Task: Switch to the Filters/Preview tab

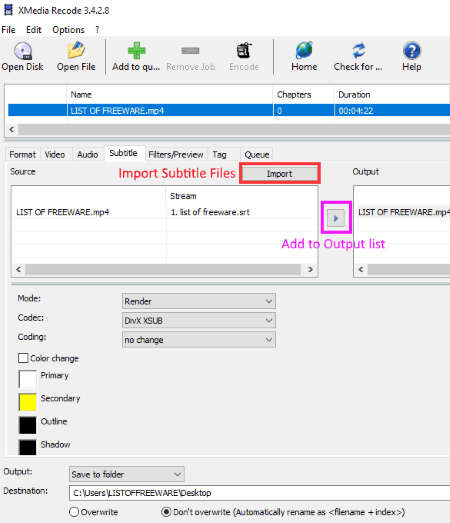Action: (x=176, y=155)
